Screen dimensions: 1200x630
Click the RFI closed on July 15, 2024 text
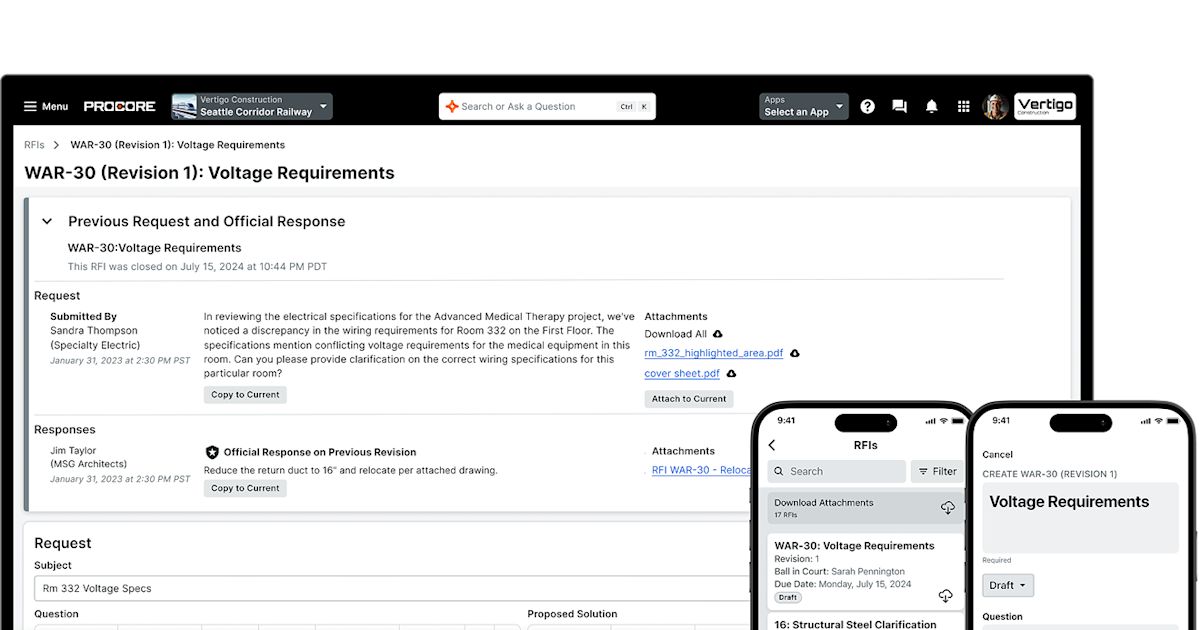197,267
